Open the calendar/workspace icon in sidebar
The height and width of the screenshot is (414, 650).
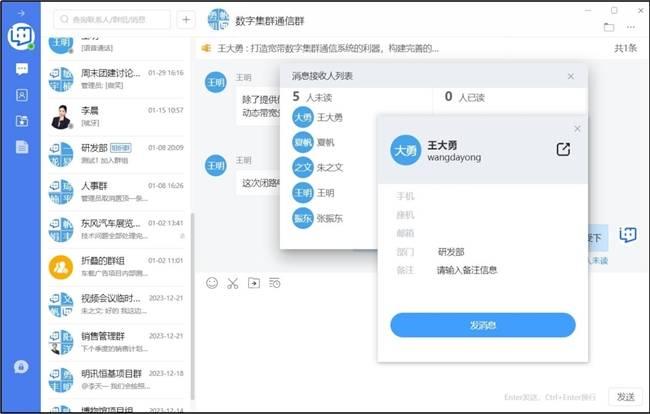point(22,121)
